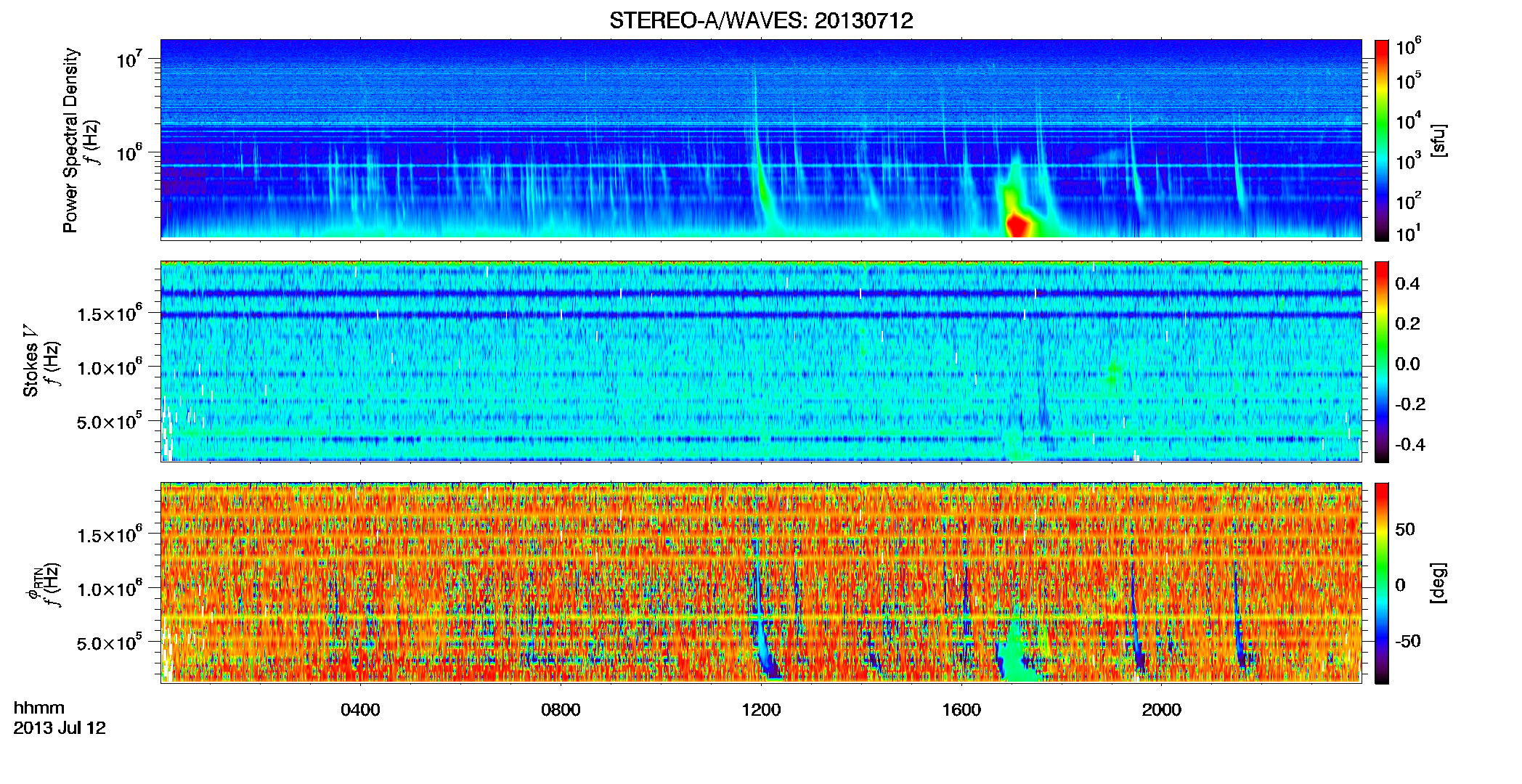Image resolution: width=1522 pixels, height=784 pixels.
Task: Click the 0400 time axis label
Action: (x=360, y=710)
